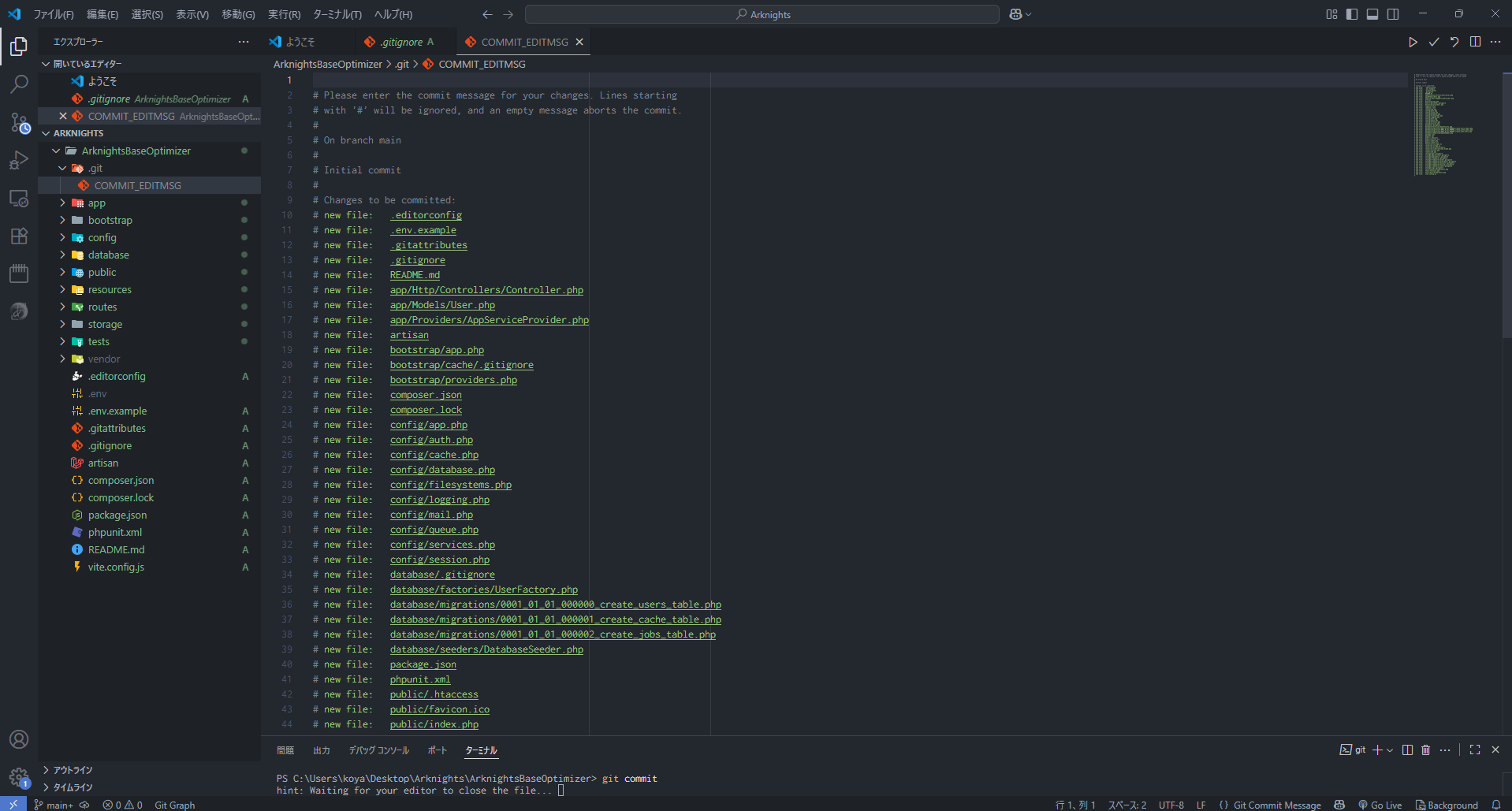Switch to the Problems panel tab
Image resolution: width=1512 pixels, height=811 pixels.
pyautogui.click(x=285, y=750)
